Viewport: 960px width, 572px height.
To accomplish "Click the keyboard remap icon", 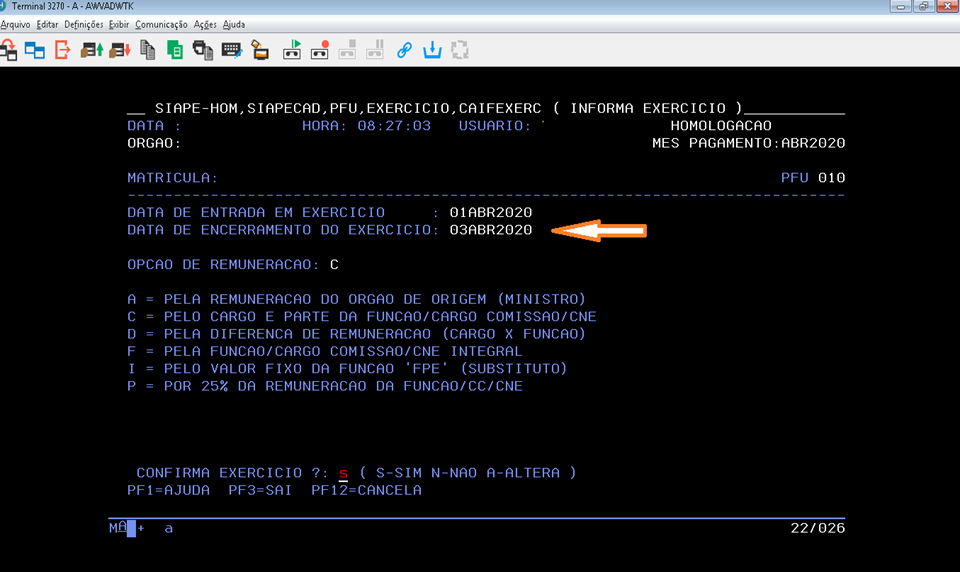I will pyautogui.click(x=231, y=50).
